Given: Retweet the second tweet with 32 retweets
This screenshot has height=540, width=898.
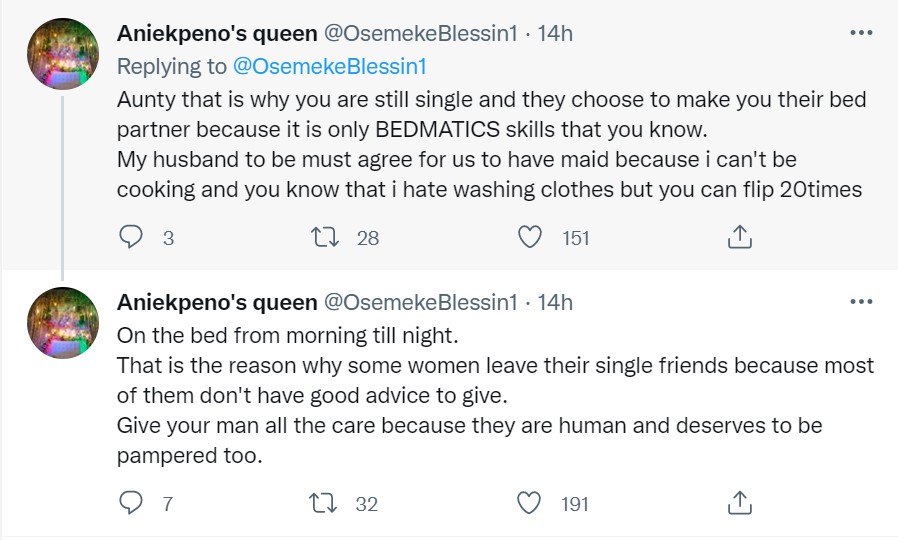Looking at the screenshot, I should click(x=324, y=503).
